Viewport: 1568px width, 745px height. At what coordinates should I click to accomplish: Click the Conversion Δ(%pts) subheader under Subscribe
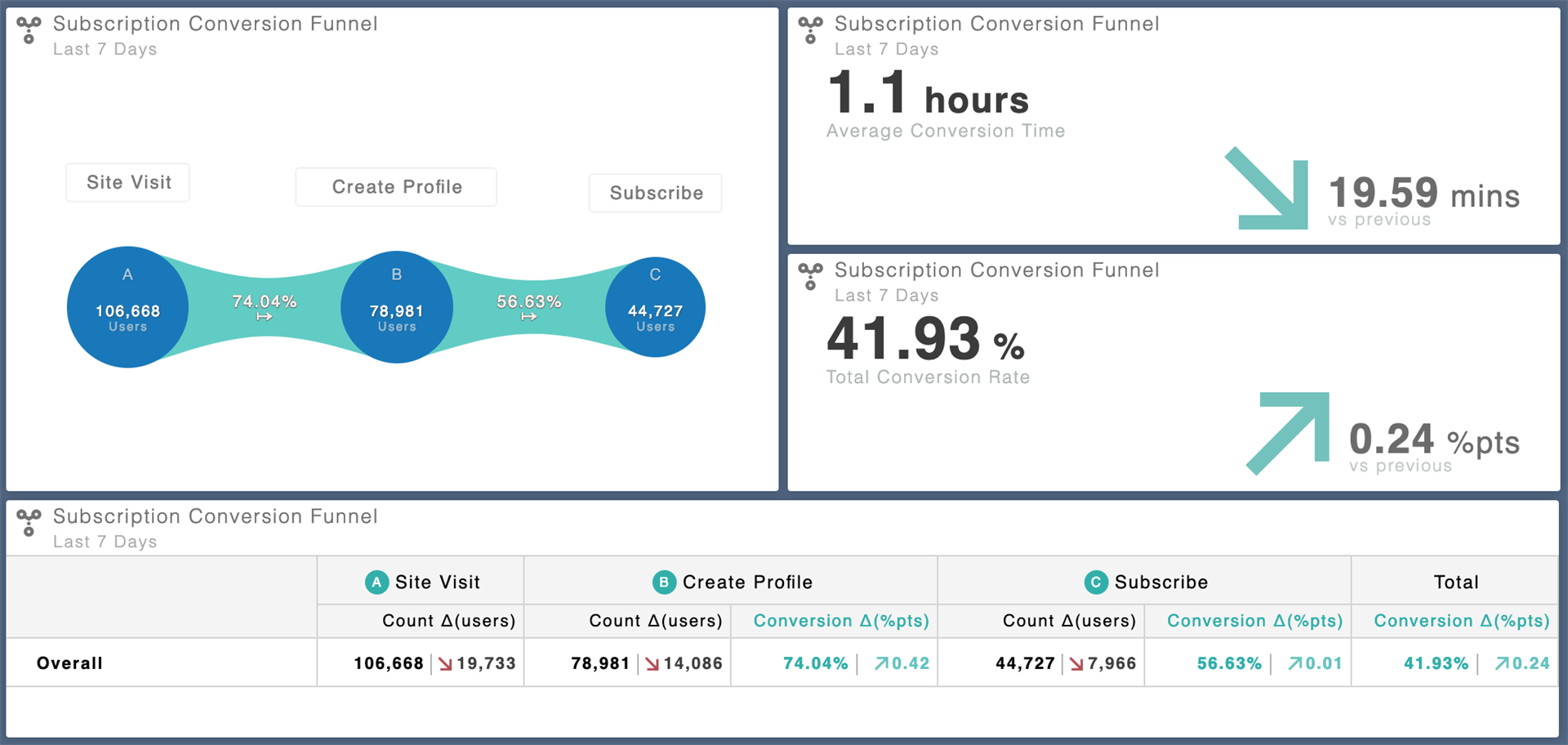coord(1254,621)
